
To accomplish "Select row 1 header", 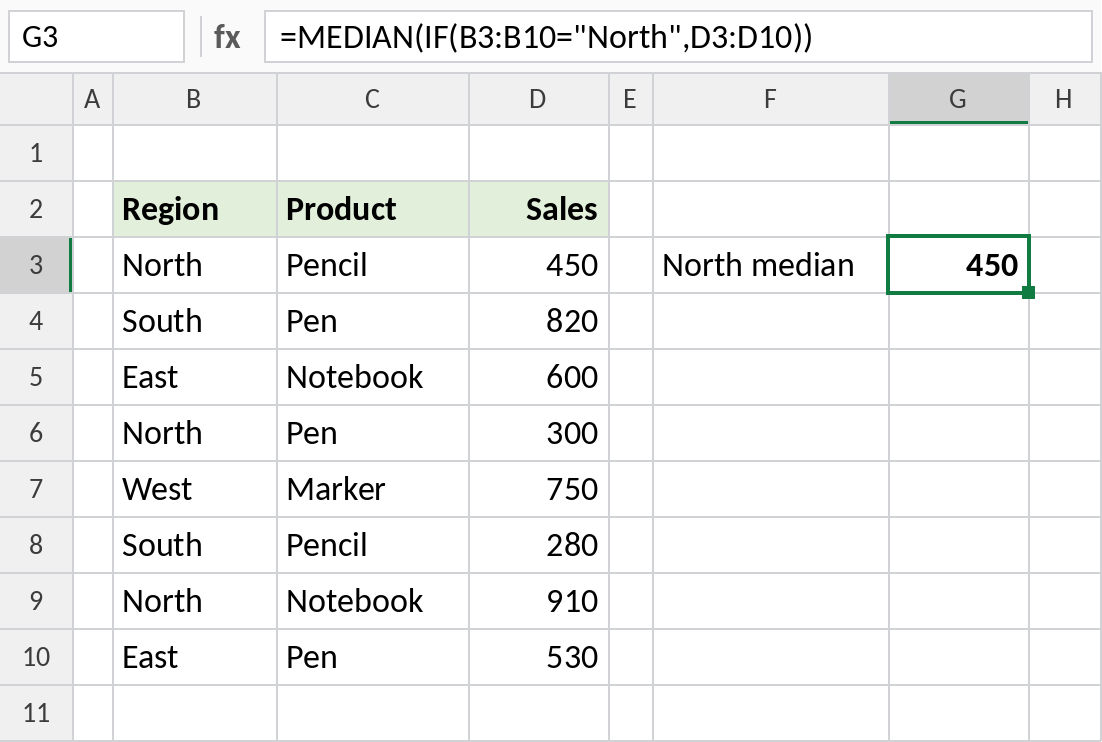I will pos(36,153).
